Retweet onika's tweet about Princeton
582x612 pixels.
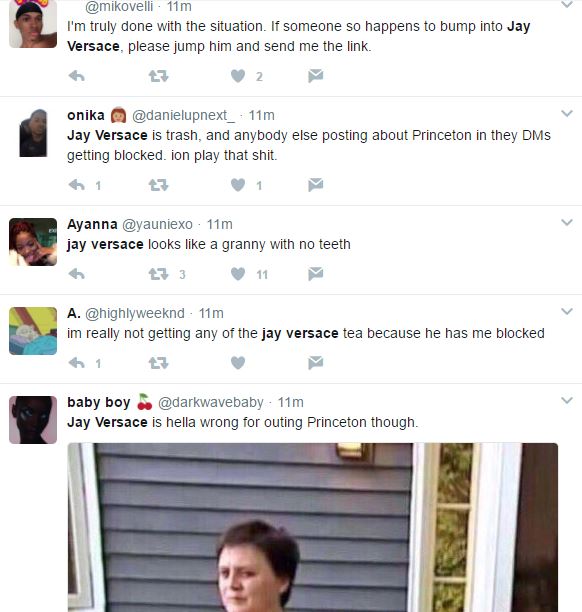tap(158, 185)
